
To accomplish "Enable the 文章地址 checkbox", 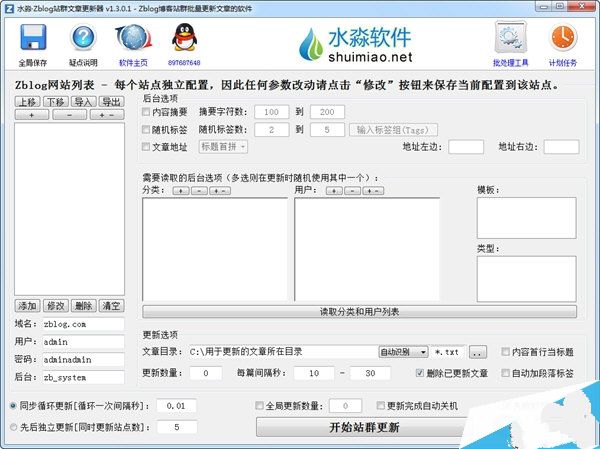I will [x=146, y=147].
